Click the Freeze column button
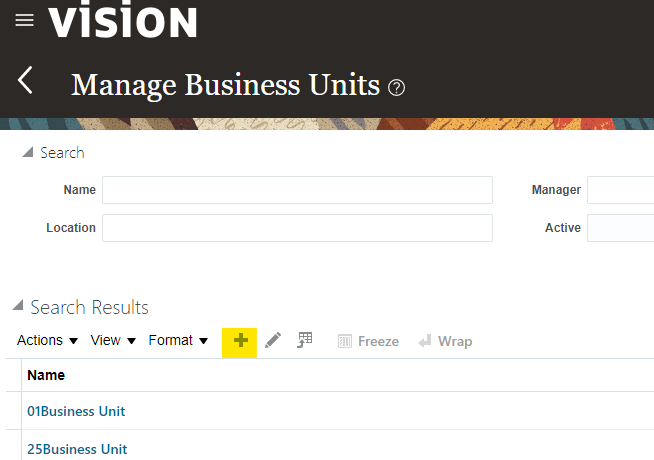This screenshot has width=654, height=460. [368, 341]
